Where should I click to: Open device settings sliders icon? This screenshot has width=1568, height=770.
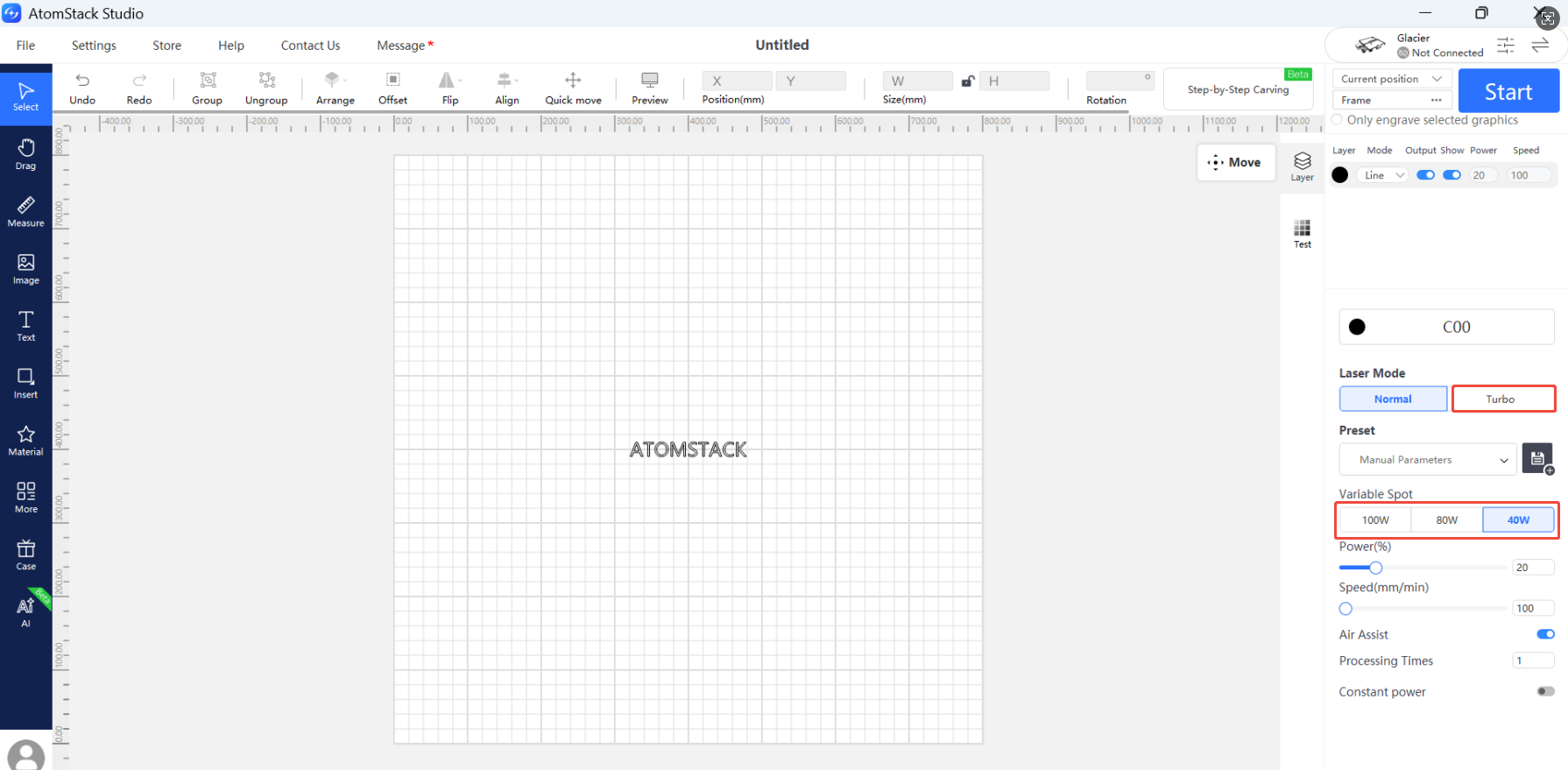[x=1506, y=46]
